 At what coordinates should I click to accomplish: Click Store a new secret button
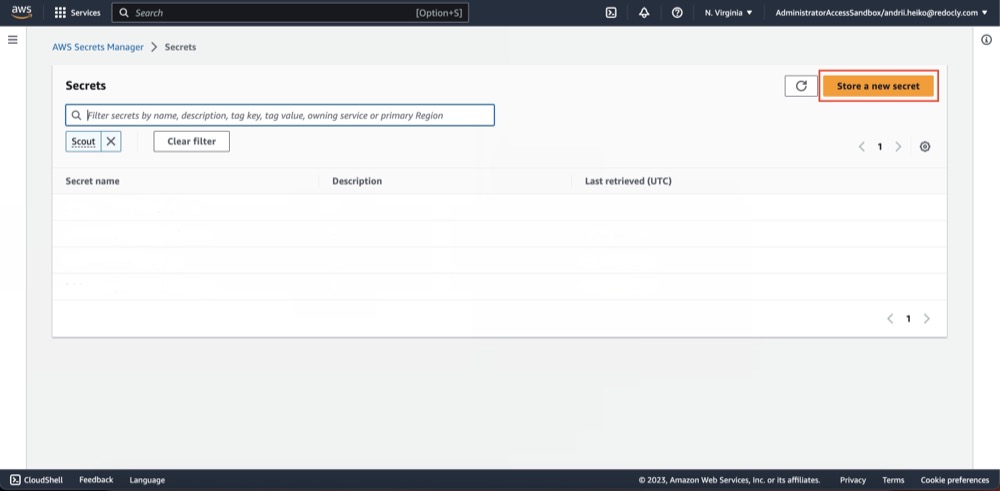click(x=878, y=86)
